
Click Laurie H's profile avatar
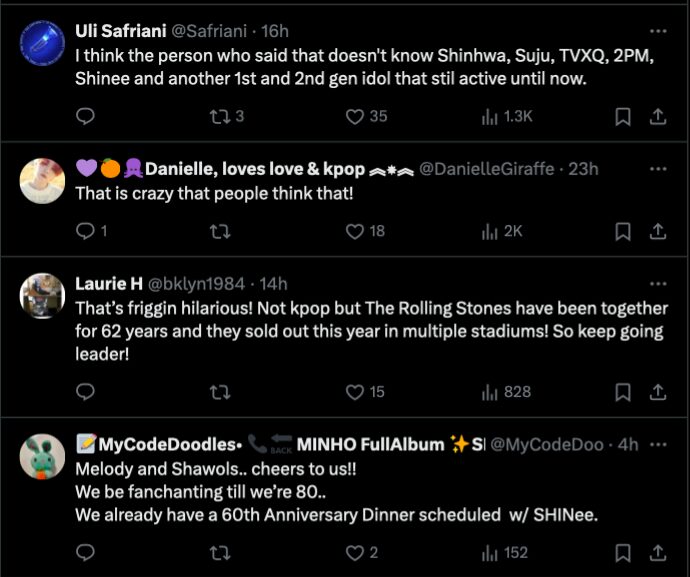click(43, 296)
